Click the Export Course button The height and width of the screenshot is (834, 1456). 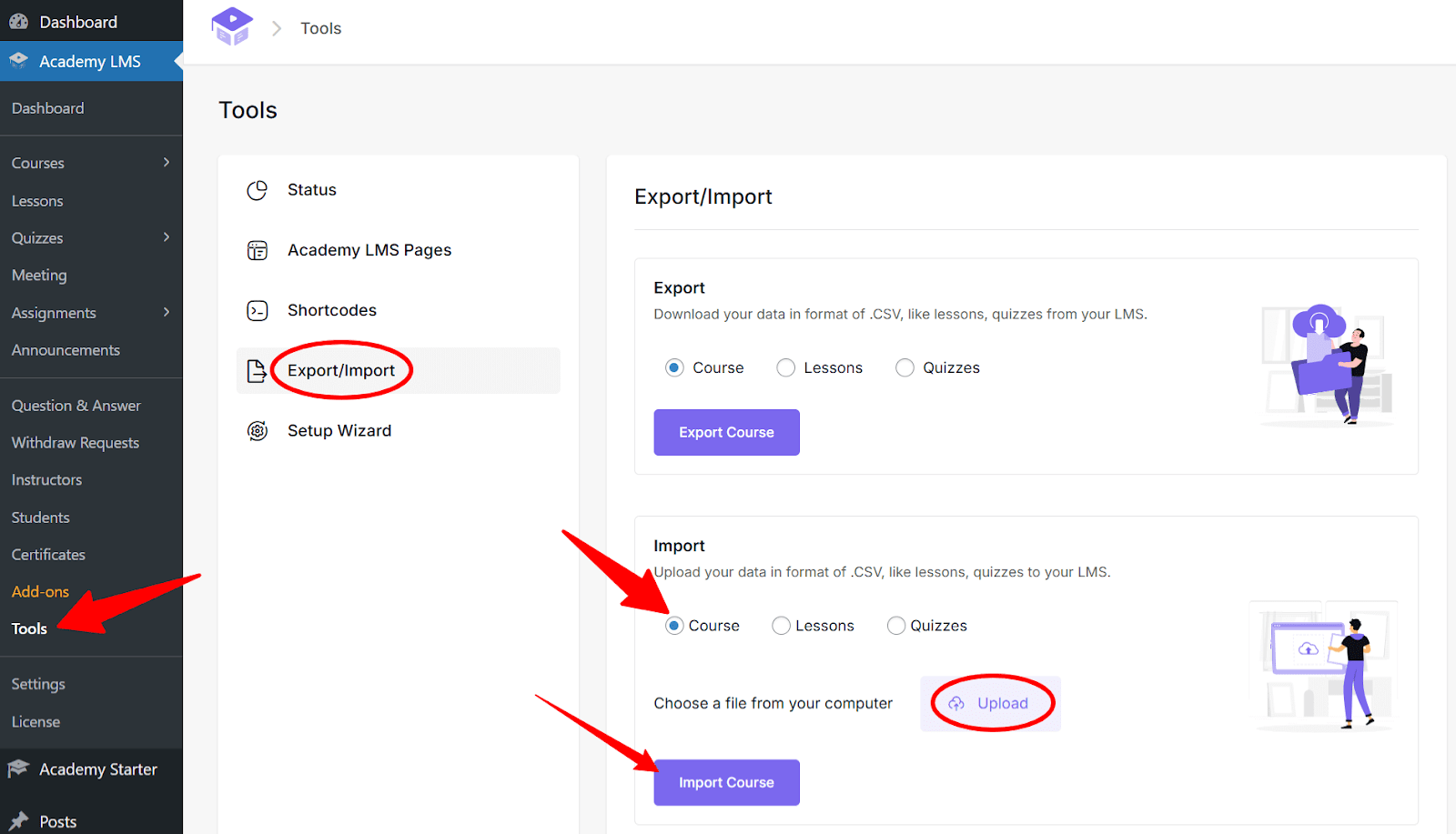click(726, 432)
